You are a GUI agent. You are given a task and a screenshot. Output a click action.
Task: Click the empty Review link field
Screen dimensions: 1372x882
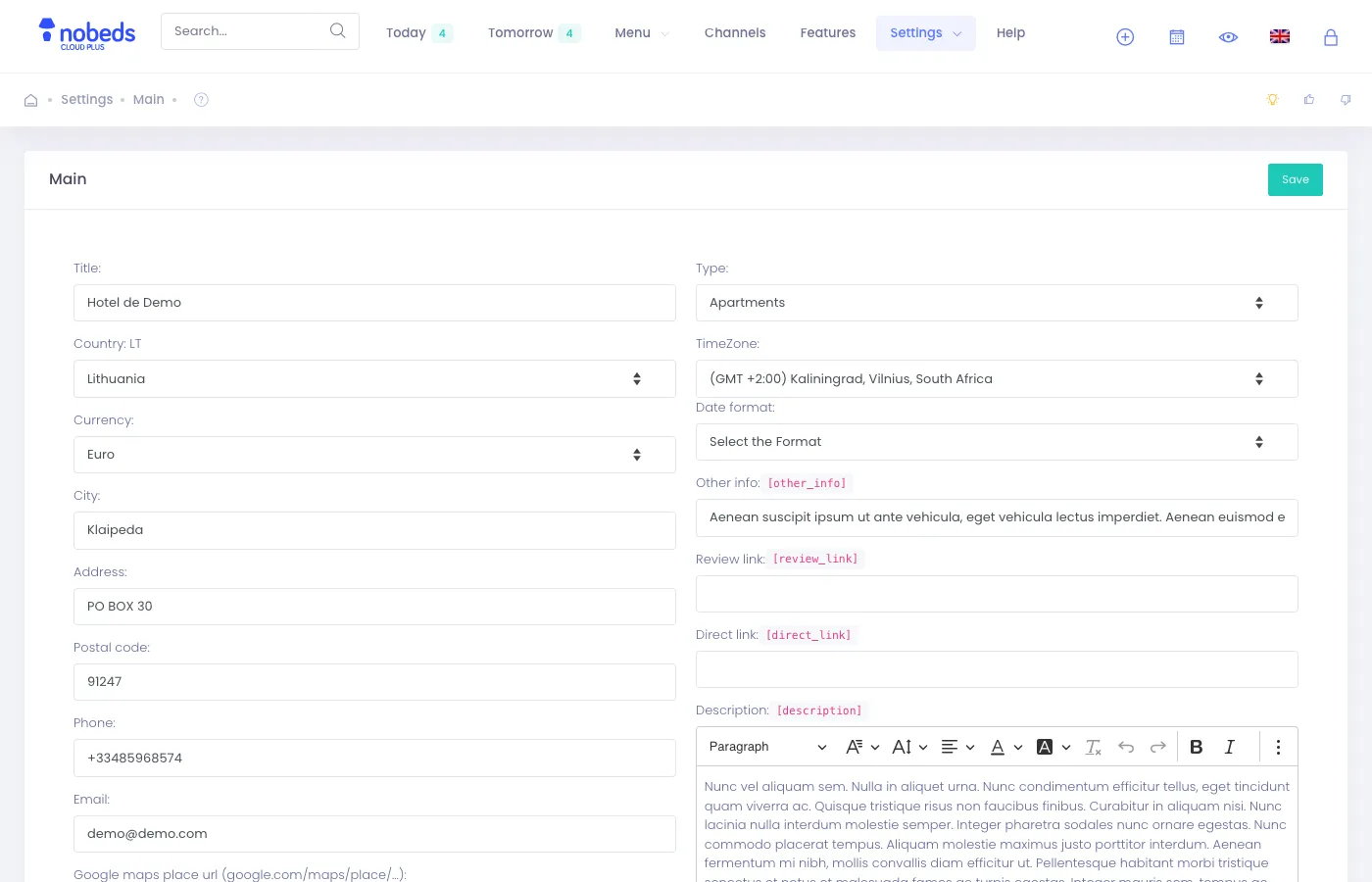(997, 594)
